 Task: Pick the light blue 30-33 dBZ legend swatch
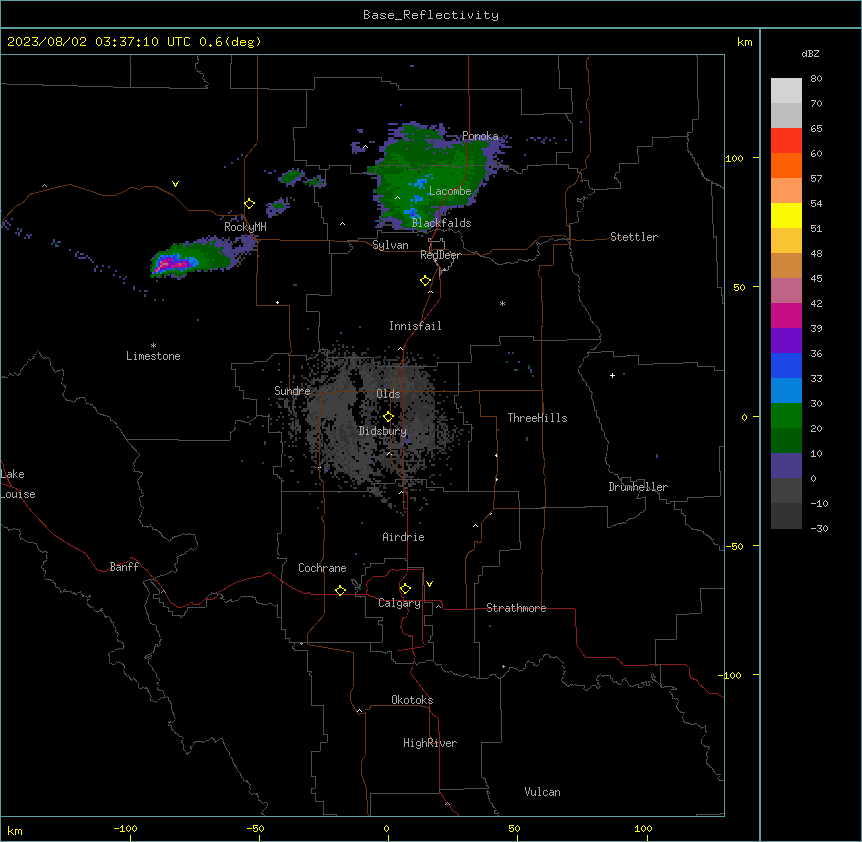pyautogui.click(x=786, y=391)
